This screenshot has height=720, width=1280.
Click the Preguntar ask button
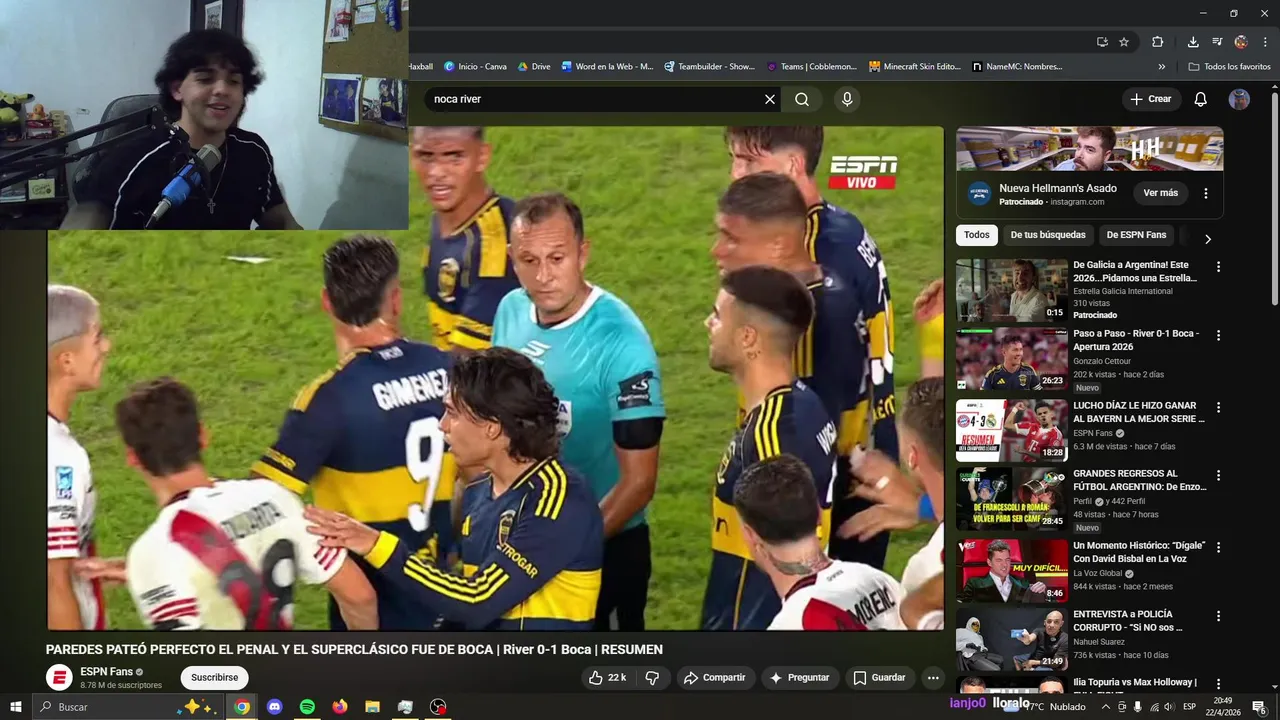799,677
